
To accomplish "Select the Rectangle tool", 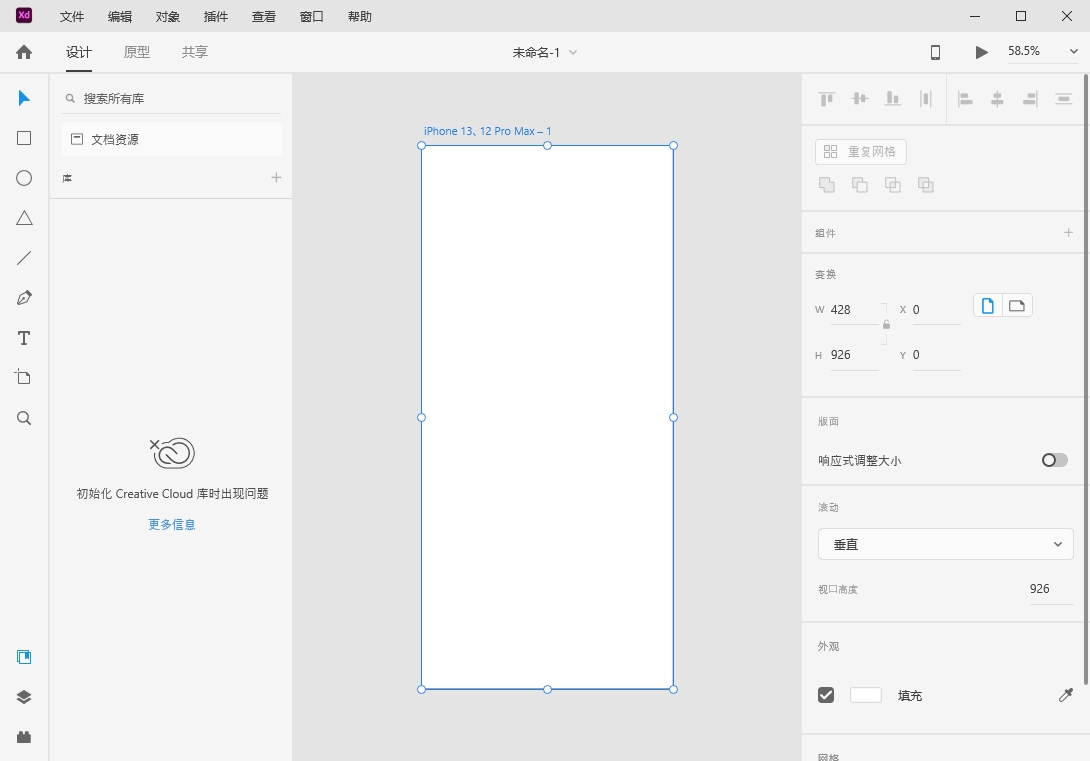I will 24,138.
